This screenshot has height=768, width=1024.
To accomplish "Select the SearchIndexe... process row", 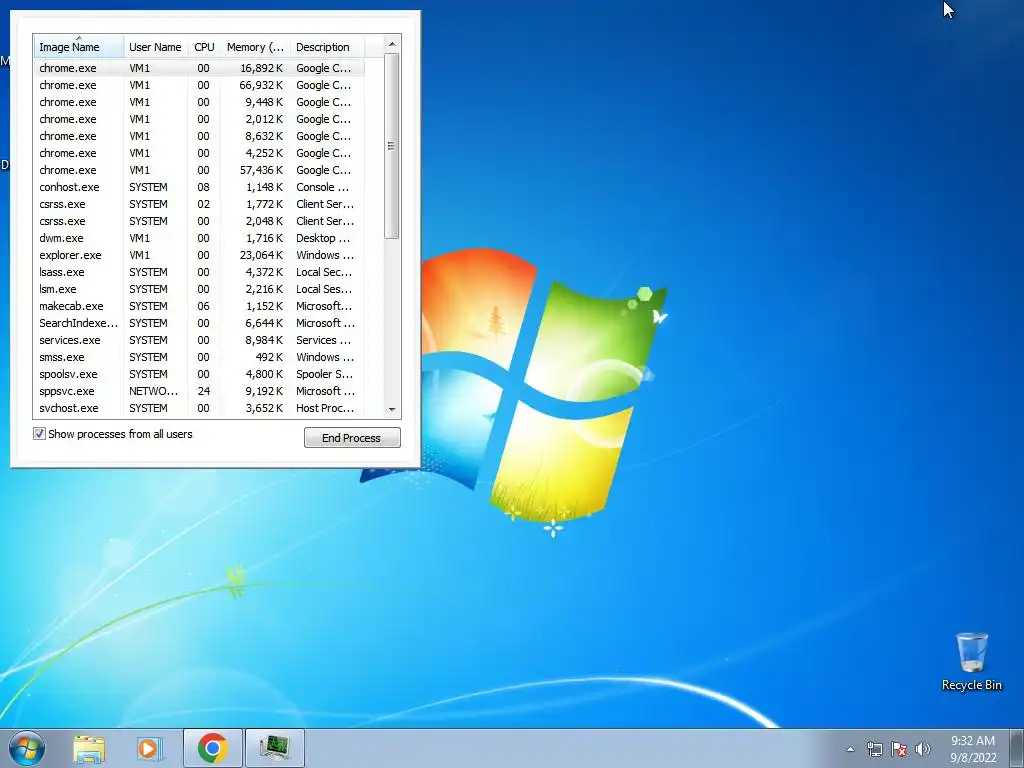I will click(x=199, y=323).
